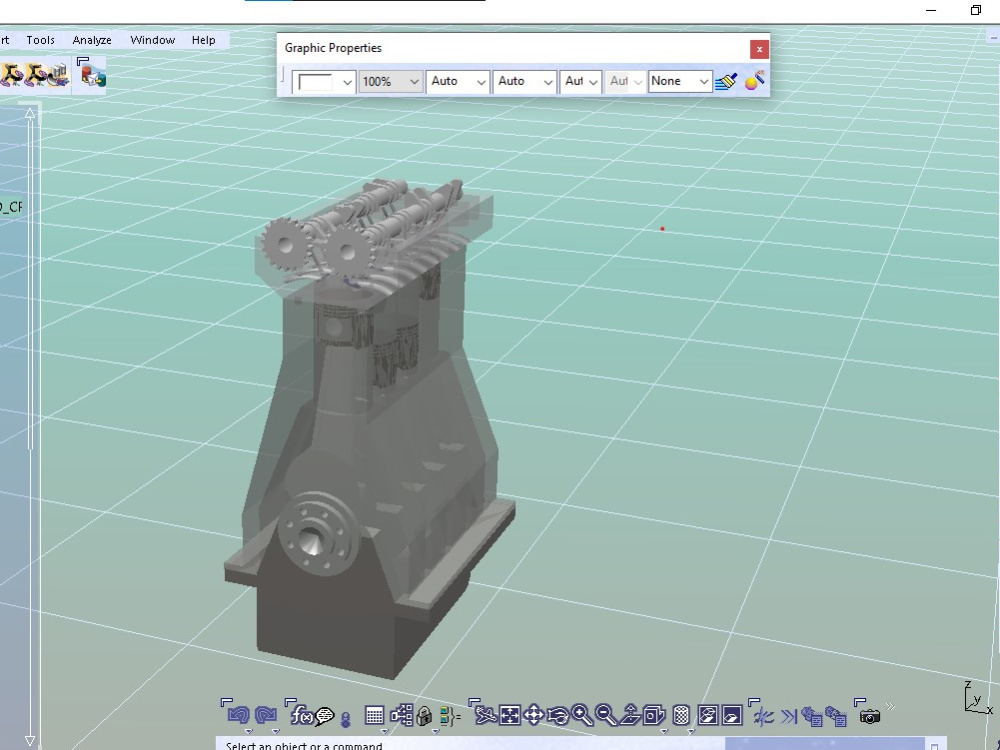Viewport: 1000px width, 750px height.
Task: Click the workbench icon with red cylinder
Action: [93, 77]
